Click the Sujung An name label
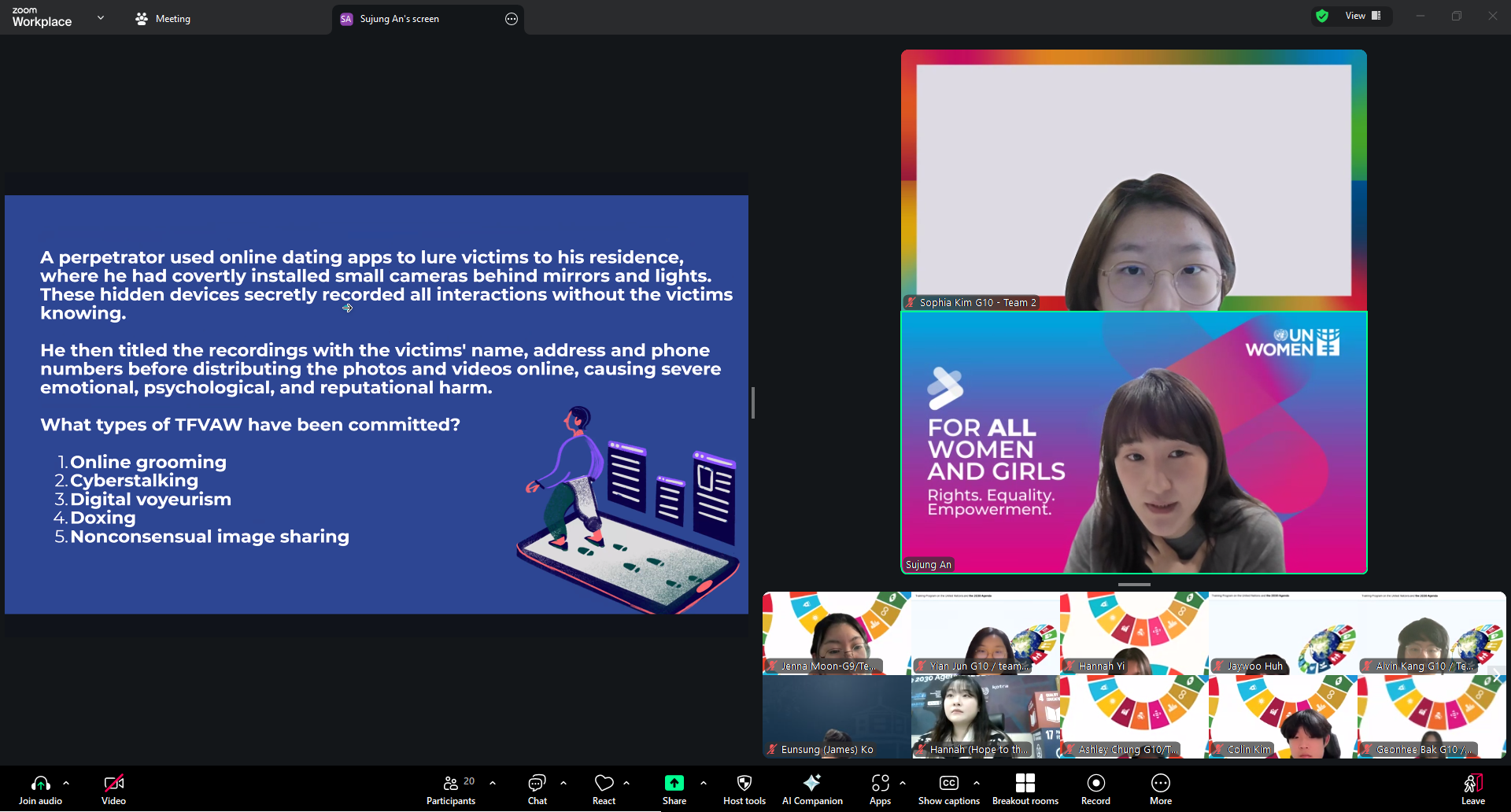1511x812 pixels. click(x=929, y=565)
